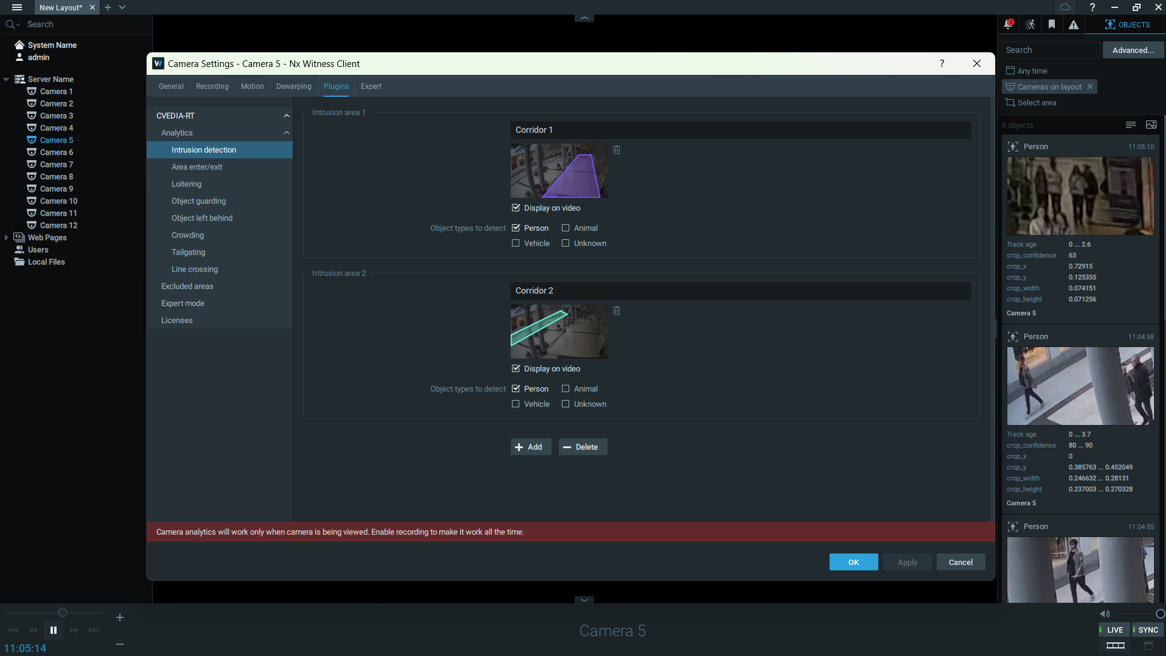
Task: Toggle thumbnails filmstrip icon on timeline
Action: point(1115,646)
